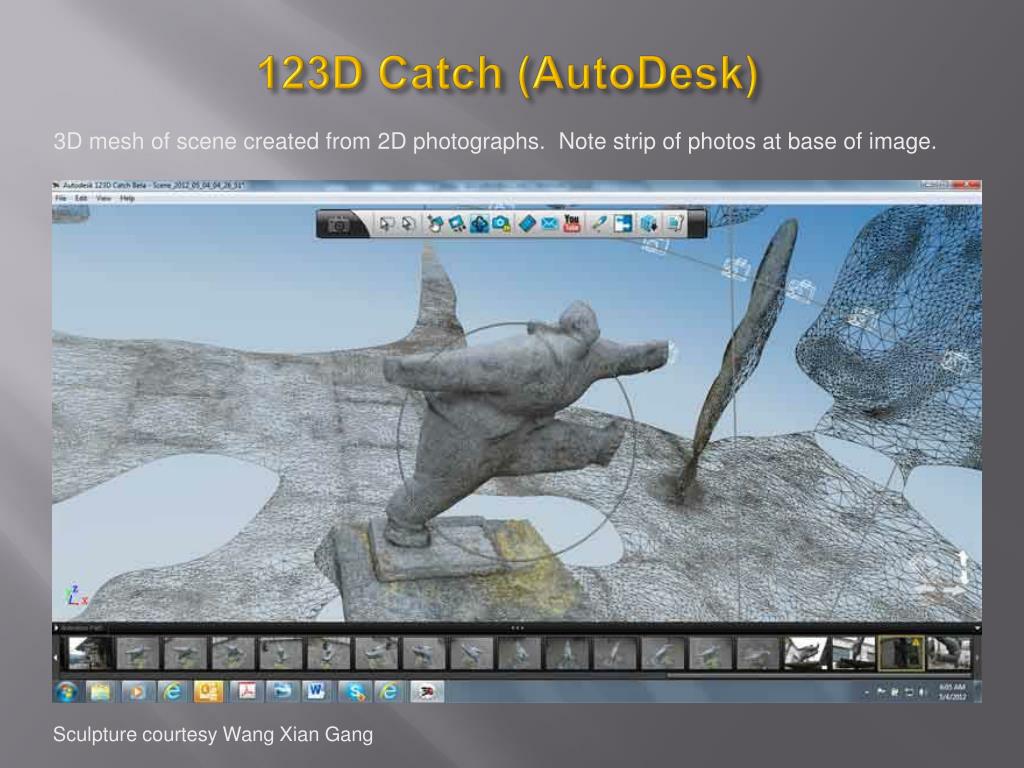This screenshot has height=768, width=1024.
Task: Click the 123D Catch taskbar button
Action: (427, 691)
